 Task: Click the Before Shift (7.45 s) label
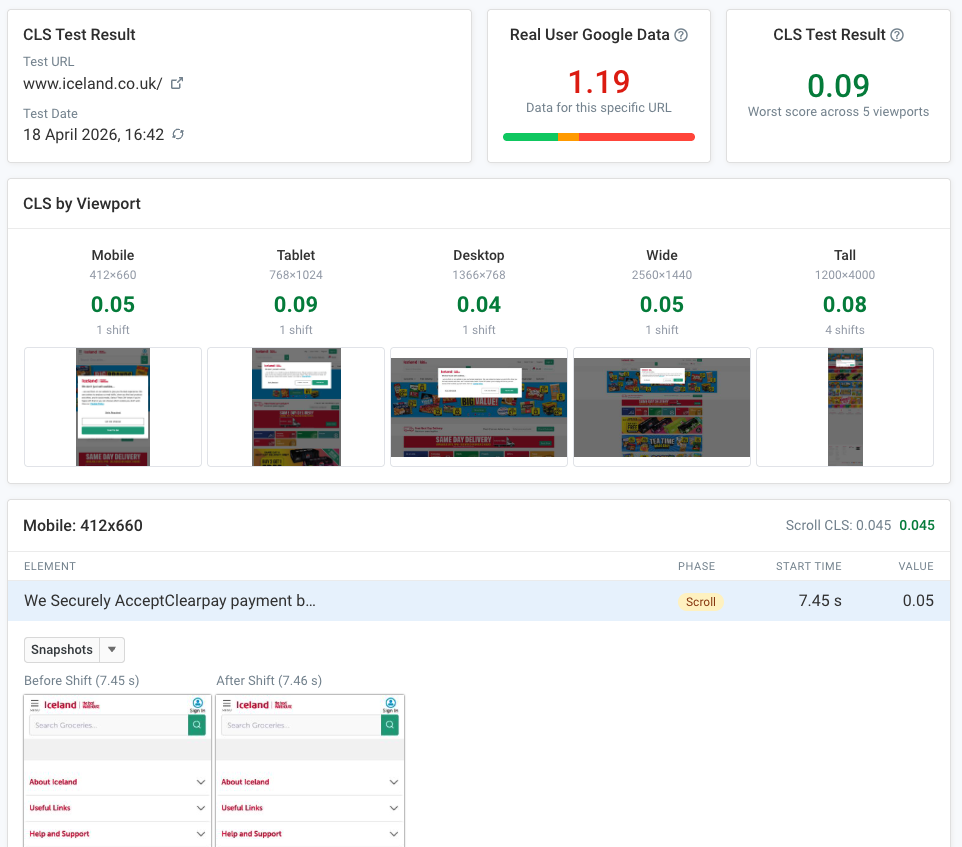[82, 680]
